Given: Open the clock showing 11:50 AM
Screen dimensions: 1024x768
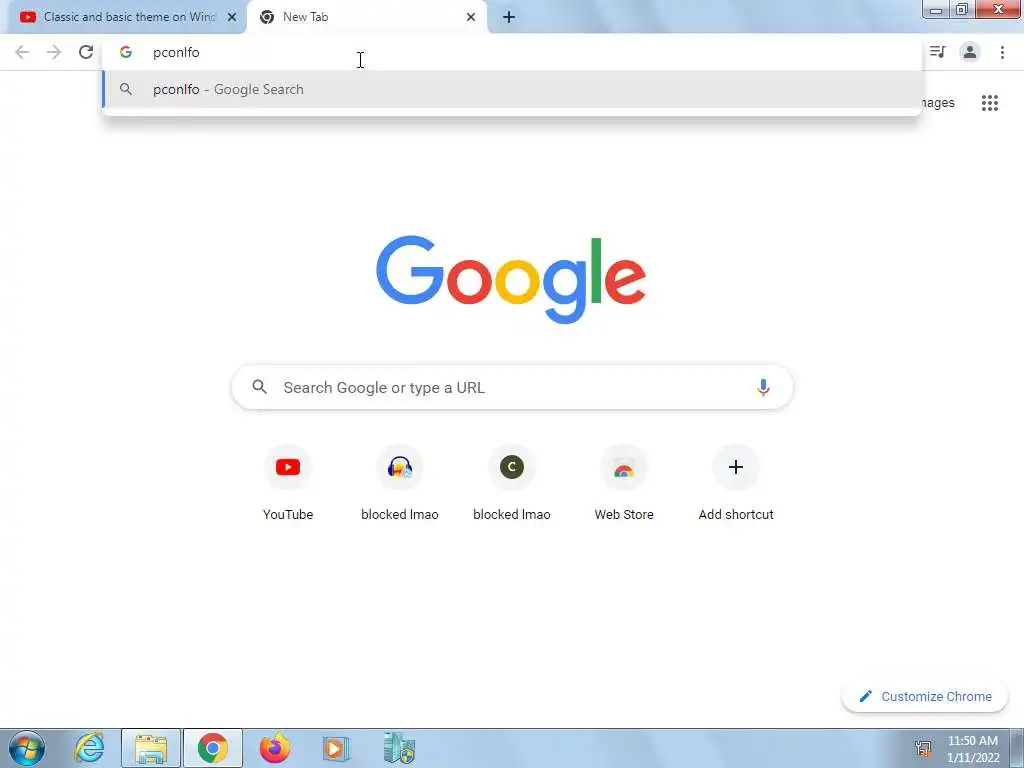Looking at the screenshot, I should (x=973, y=749).
